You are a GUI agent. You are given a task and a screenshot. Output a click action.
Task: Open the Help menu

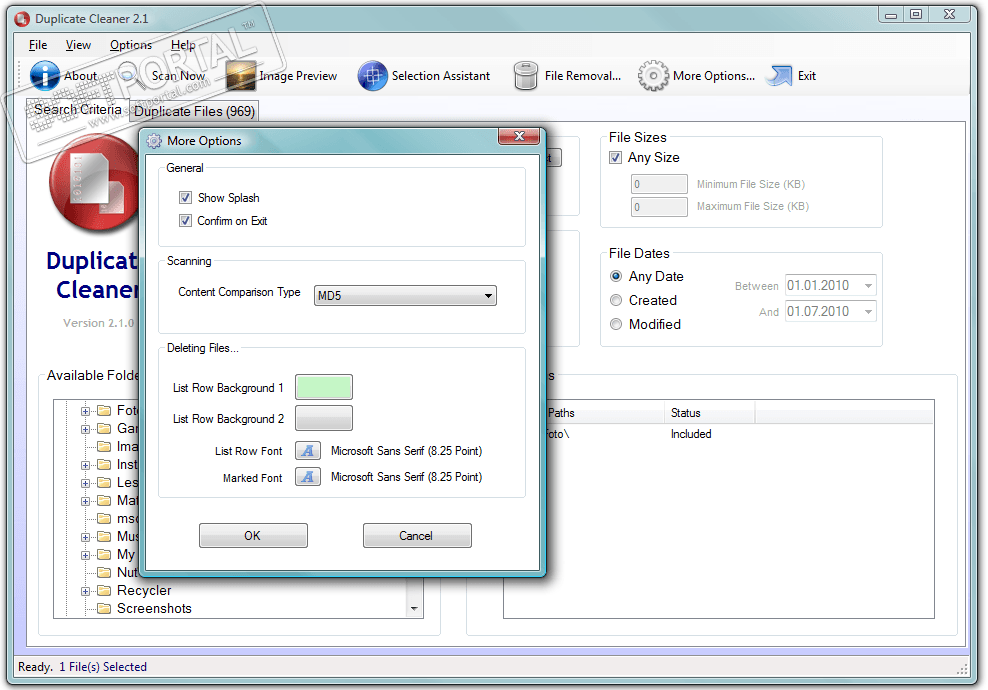coord(183,45)
